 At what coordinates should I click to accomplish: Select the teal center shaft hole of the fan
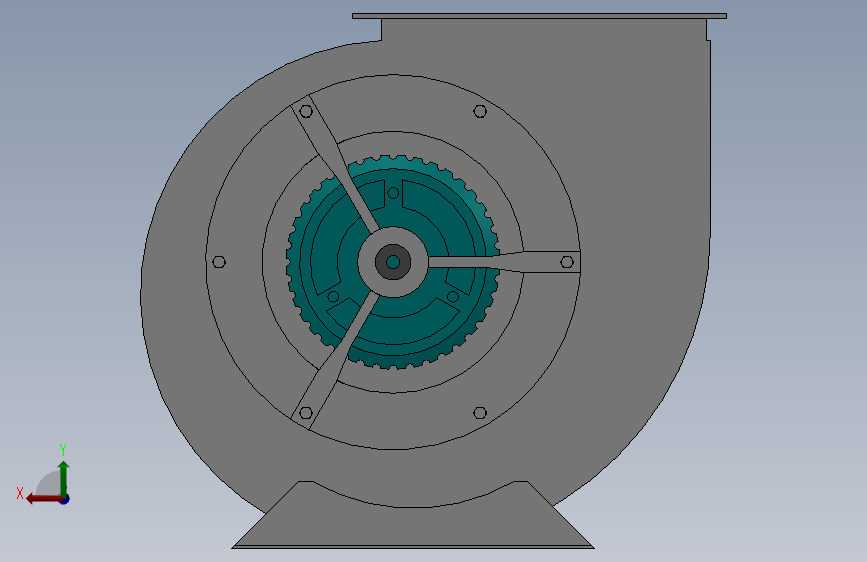393,262
